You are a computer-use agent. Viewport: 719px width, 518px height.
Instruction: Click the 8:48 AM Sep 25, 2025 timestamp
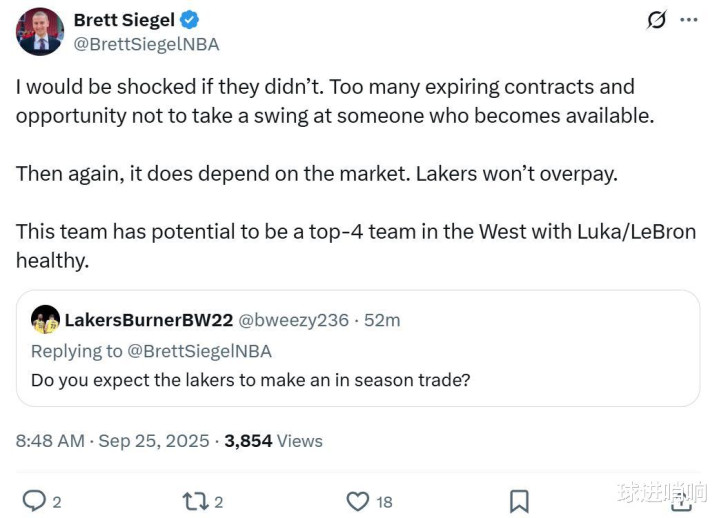coord(113,440)
